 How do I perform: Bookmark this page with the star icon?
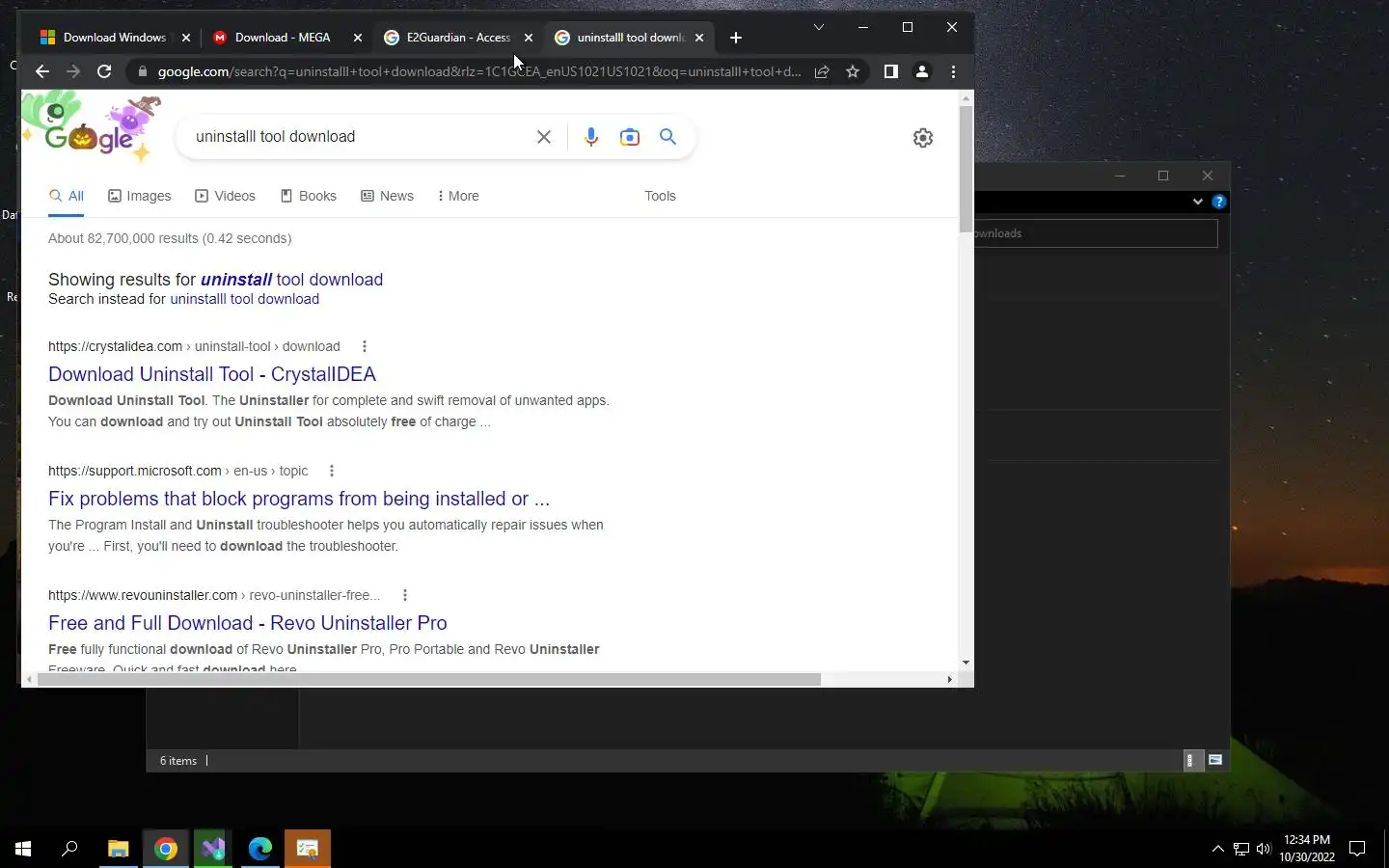853,71
